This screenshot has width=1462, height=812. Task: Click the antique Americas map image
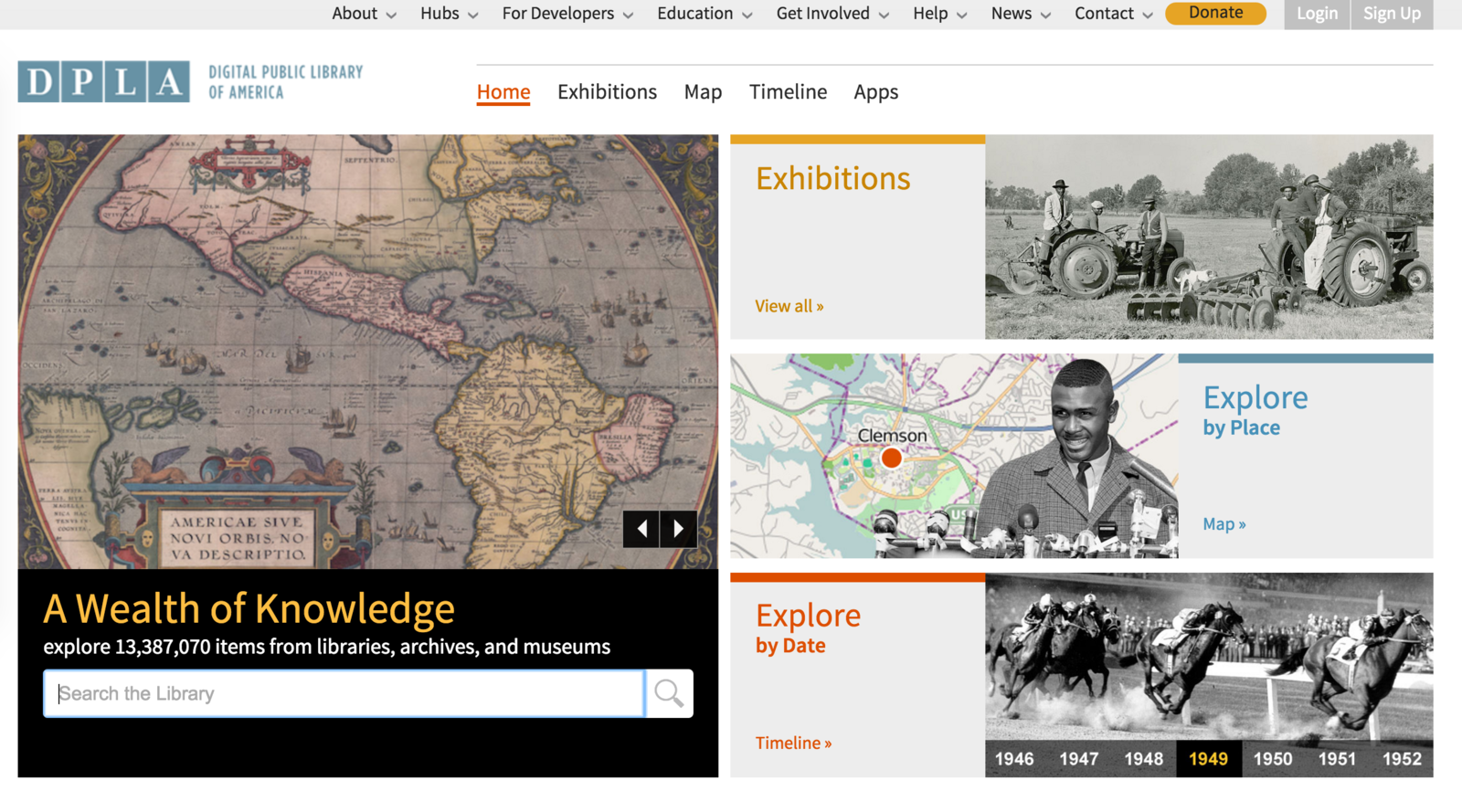pyautogui.click(x=368, y=352)
